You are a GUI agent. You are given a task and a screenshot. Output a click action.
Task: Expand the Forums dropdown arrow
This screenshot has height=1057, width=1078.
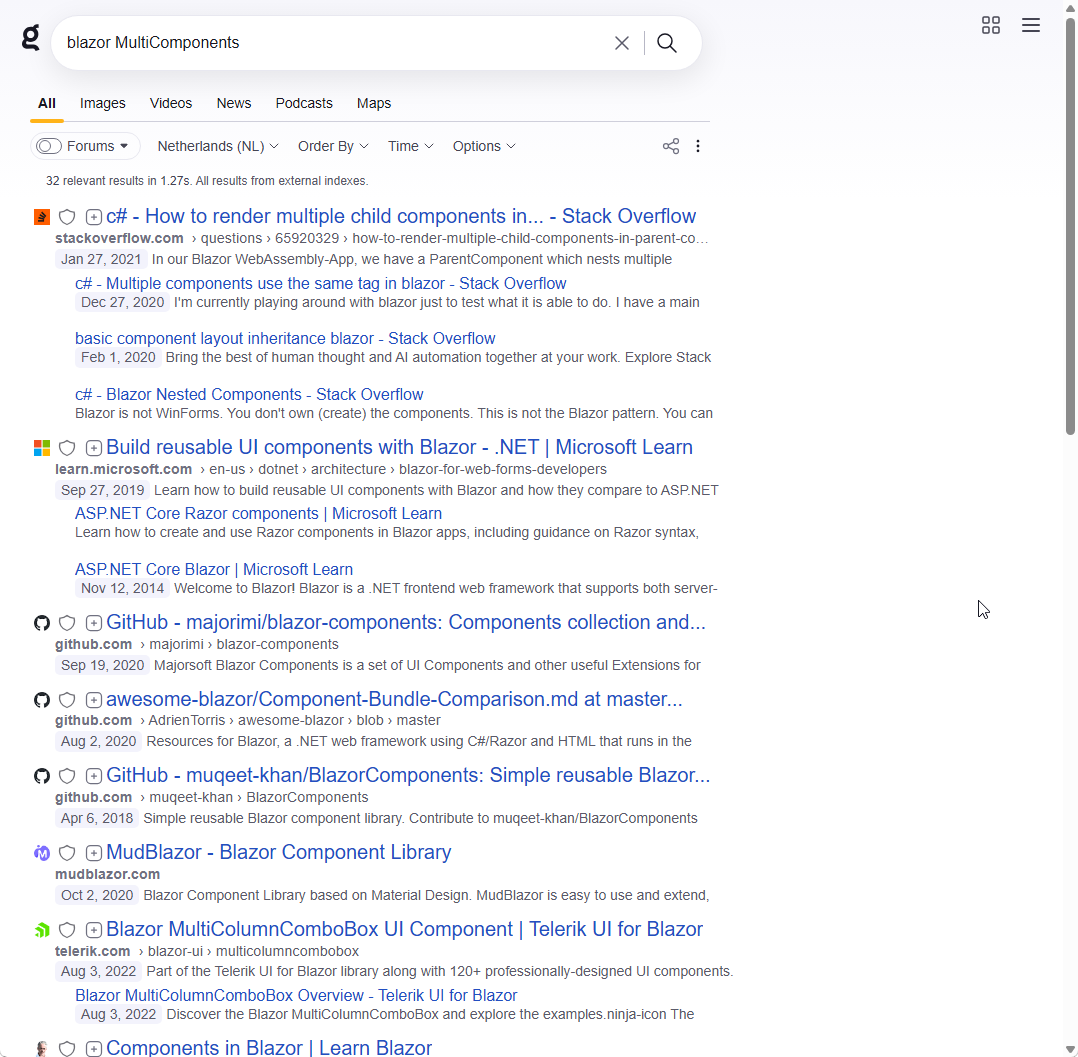pyautogui.click(x=124, y=146)
